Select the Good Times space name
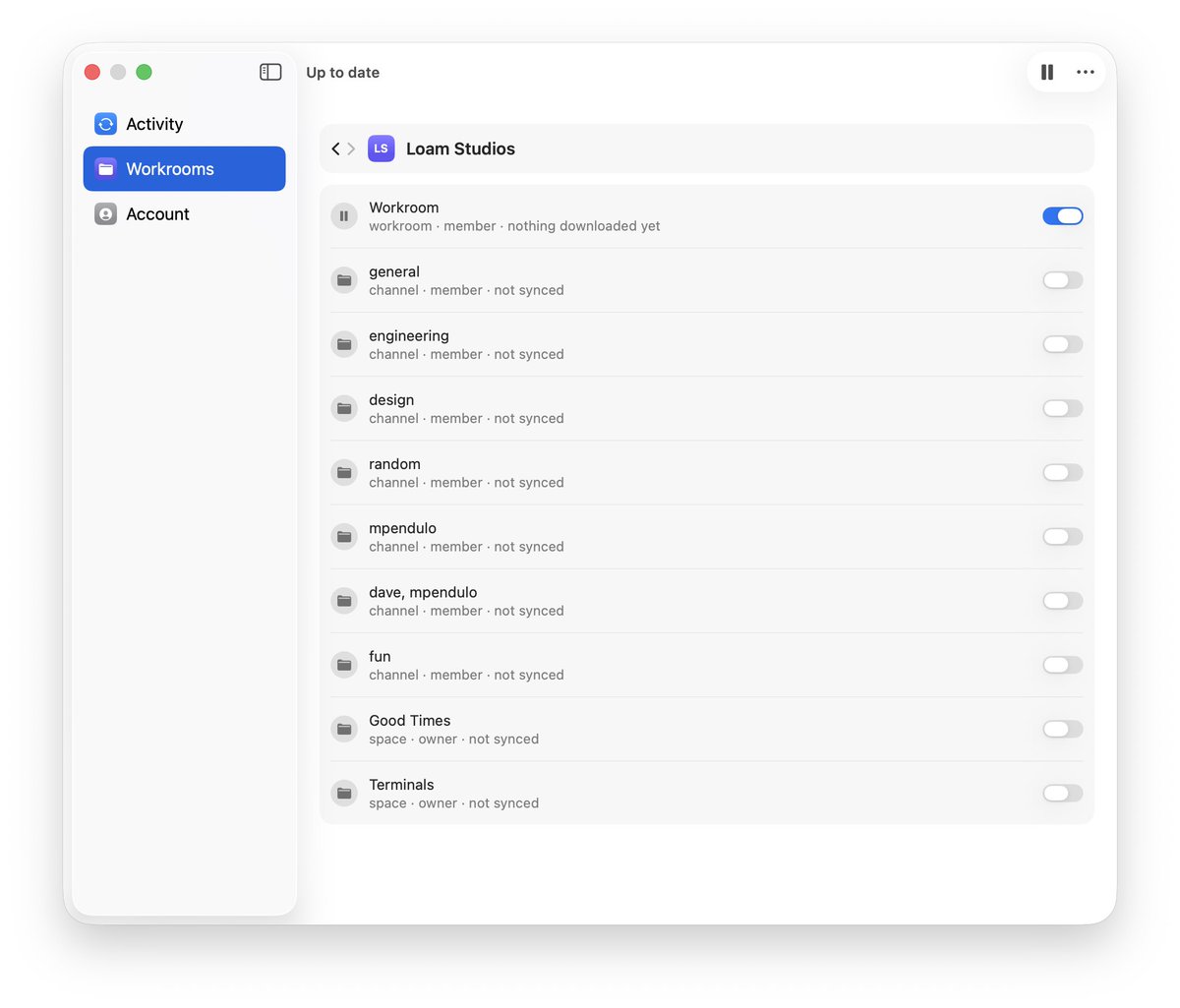Viewport: 1180px width, 1008px height. [410, 720]
